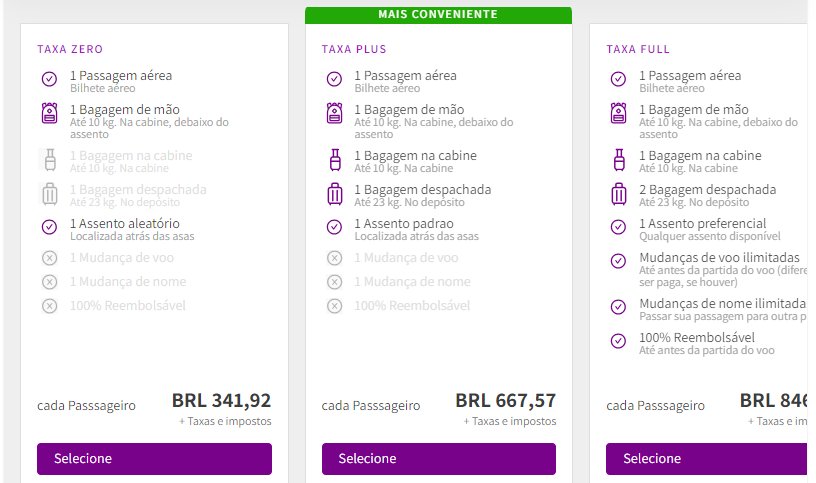Select the Taxa Full fare button

coord(706,459)
